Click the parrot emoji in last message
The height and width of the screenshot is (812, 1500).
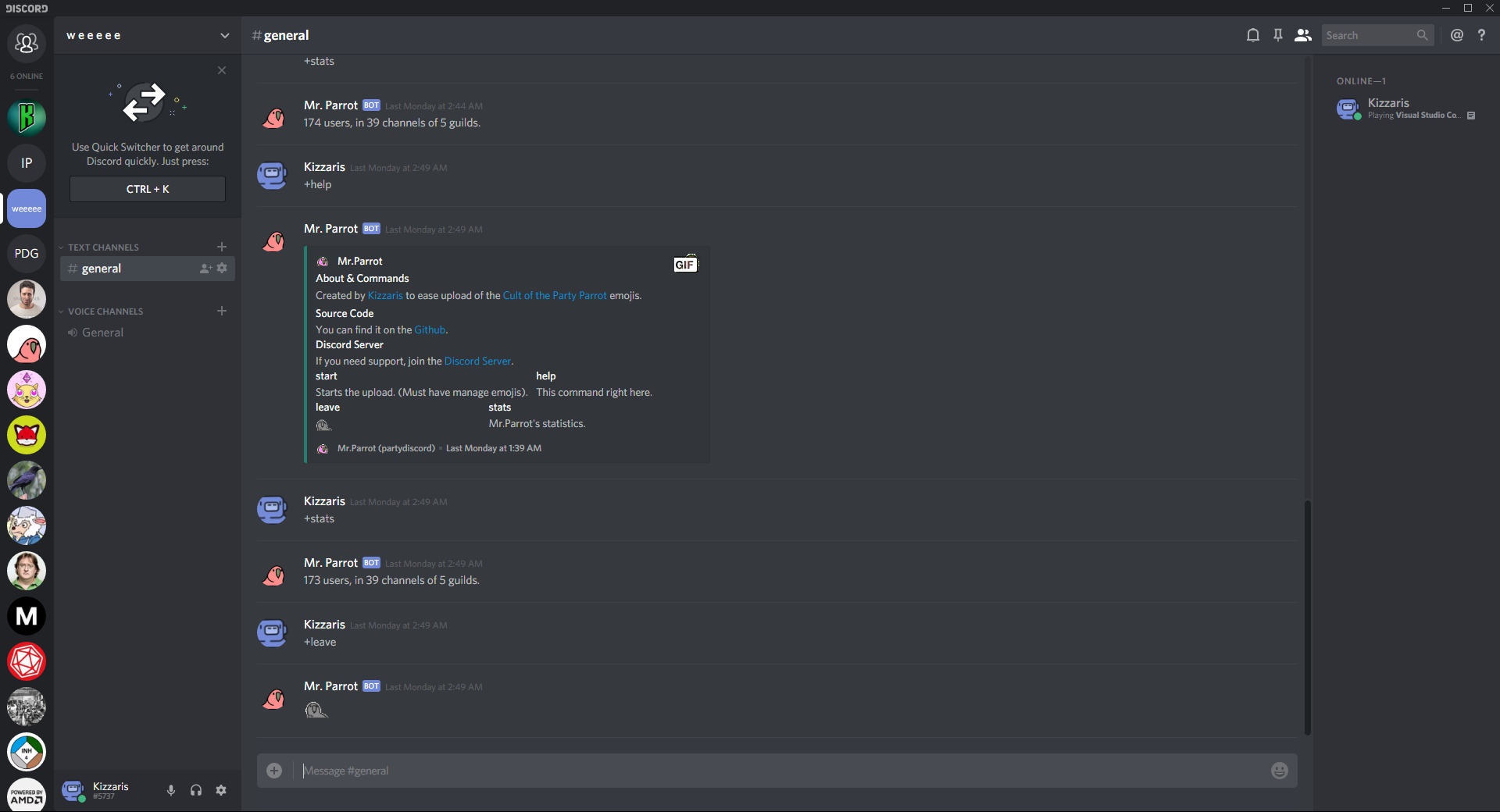(x=316, y=710)
